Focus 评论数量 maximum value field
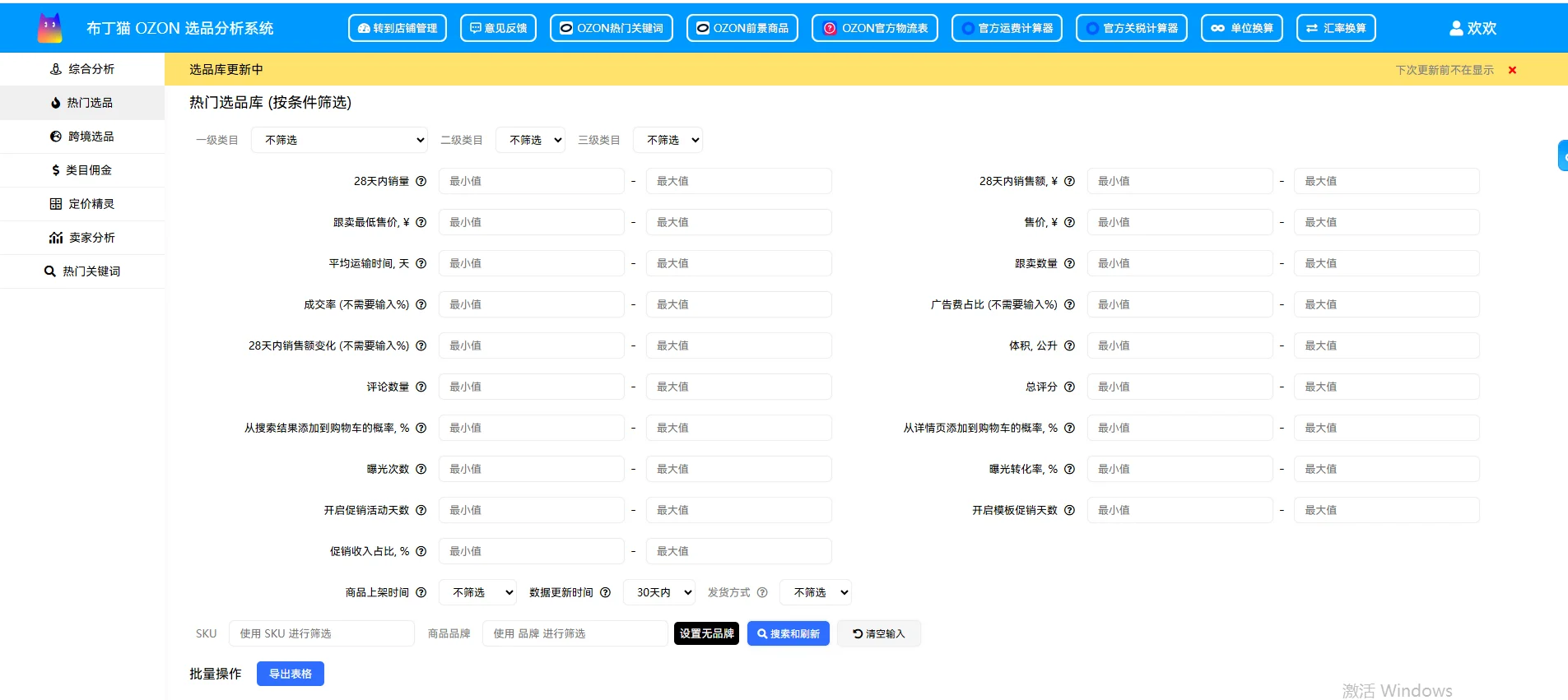 [x=739, y=387]
